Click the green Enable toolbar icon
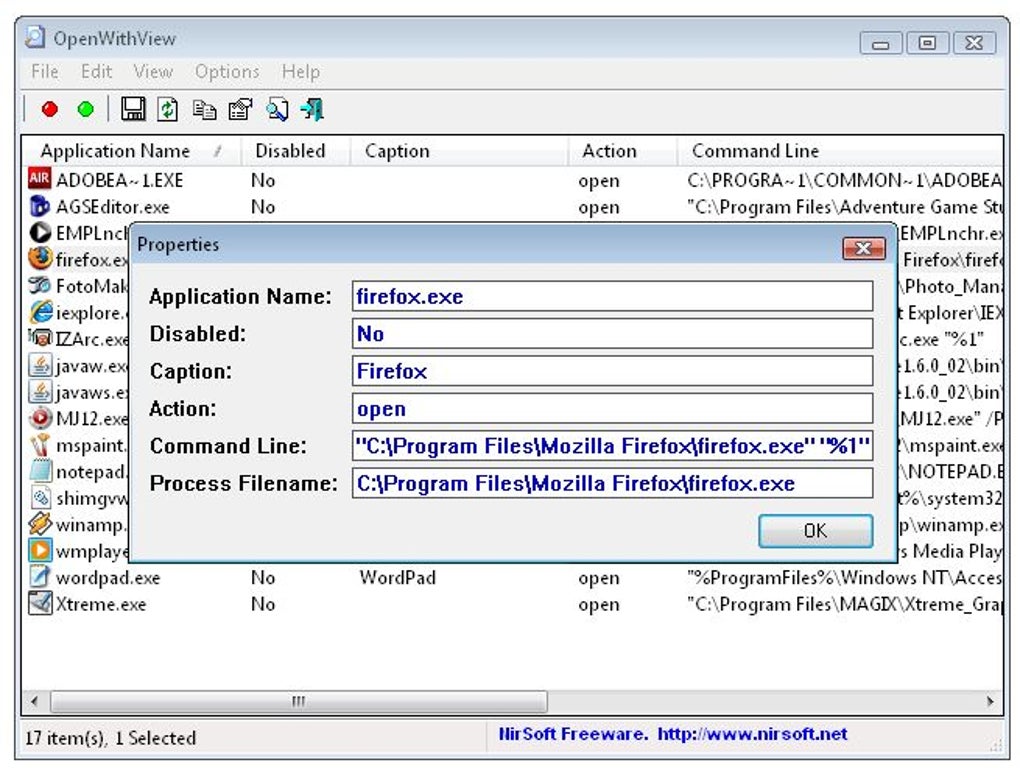The width and height of the screenshot is (1020, 768). pos(85,109)
